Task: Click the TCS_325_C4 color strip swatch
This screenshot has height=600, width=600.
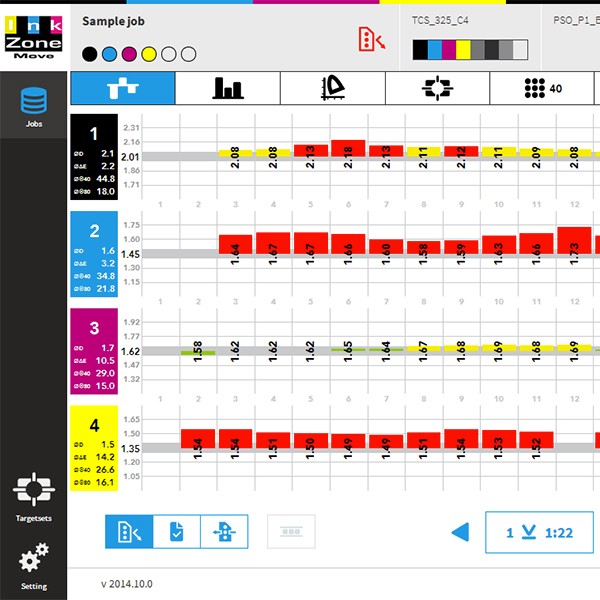Action: (470, 48)
